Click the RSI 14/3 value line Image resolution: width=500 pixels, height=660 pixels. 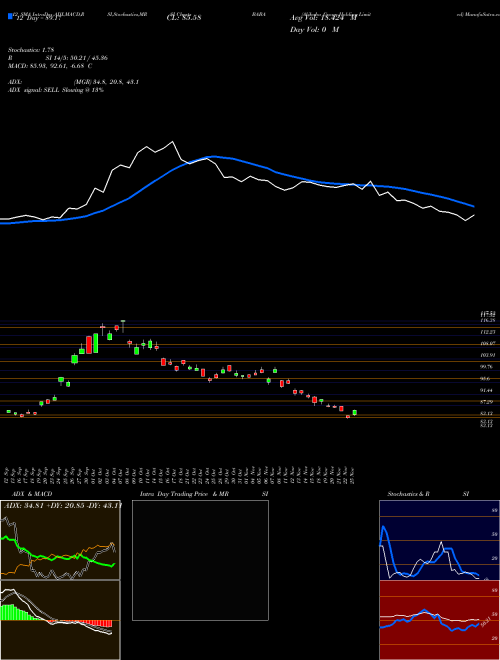(x=58, y=58)
